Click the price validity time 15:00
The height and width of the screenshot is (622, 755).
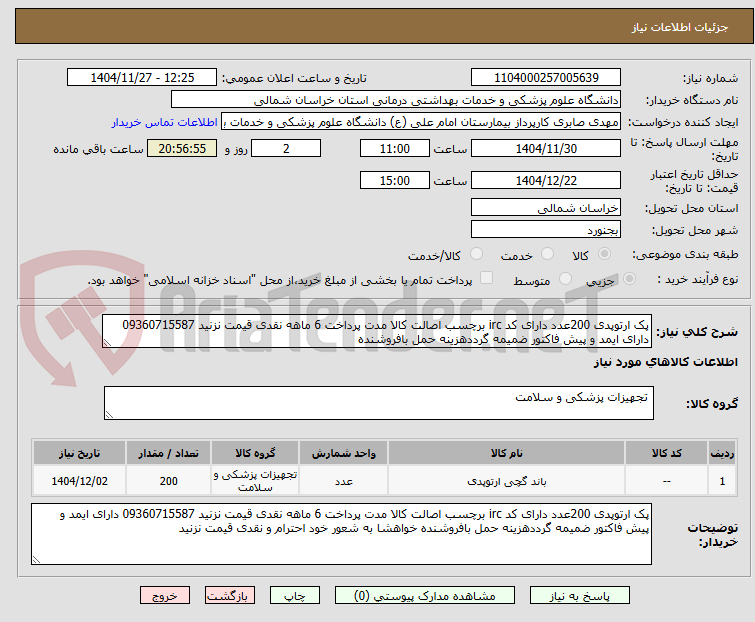395,180
